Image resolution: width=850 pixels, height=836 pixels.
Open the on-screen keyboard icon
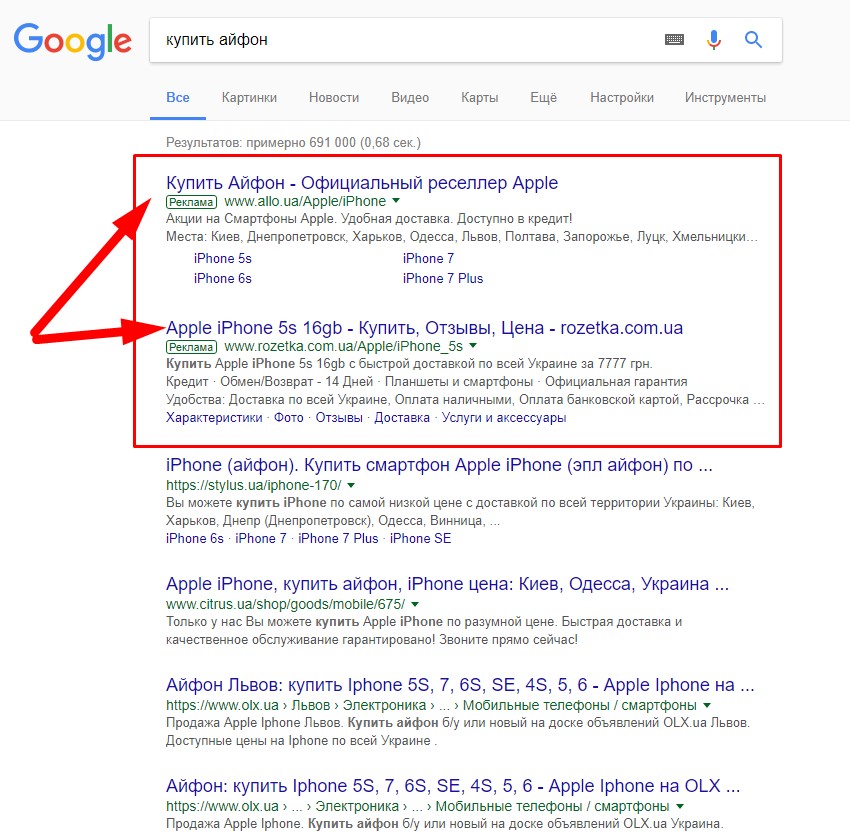674,40
